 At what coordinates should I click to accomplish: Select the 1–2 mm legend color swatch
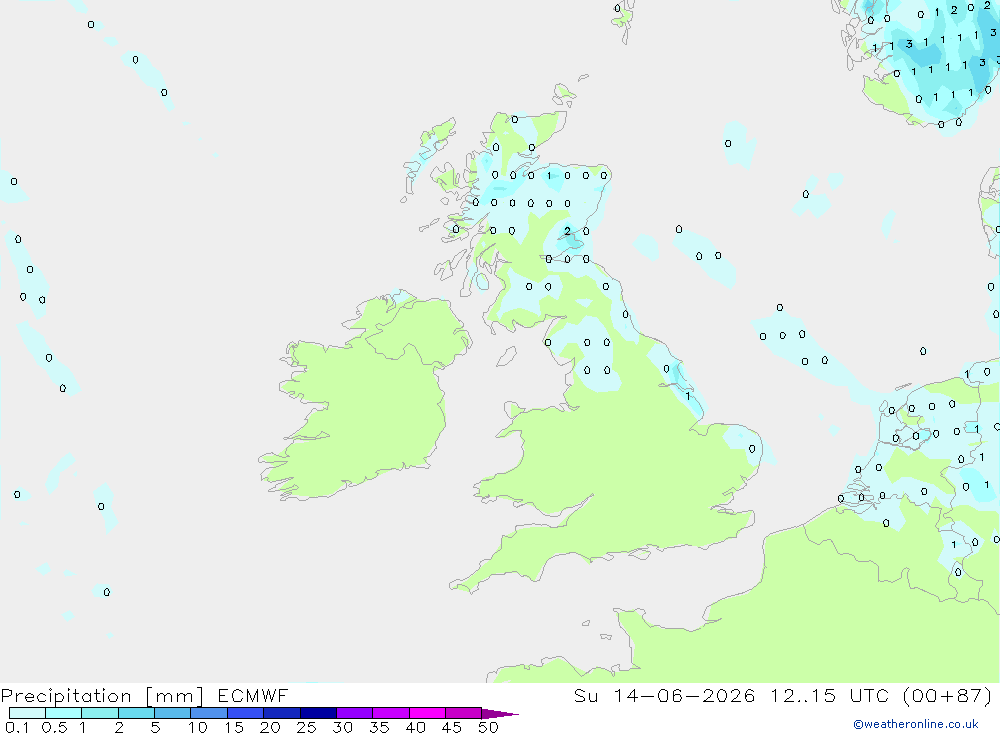coord(99,713)
